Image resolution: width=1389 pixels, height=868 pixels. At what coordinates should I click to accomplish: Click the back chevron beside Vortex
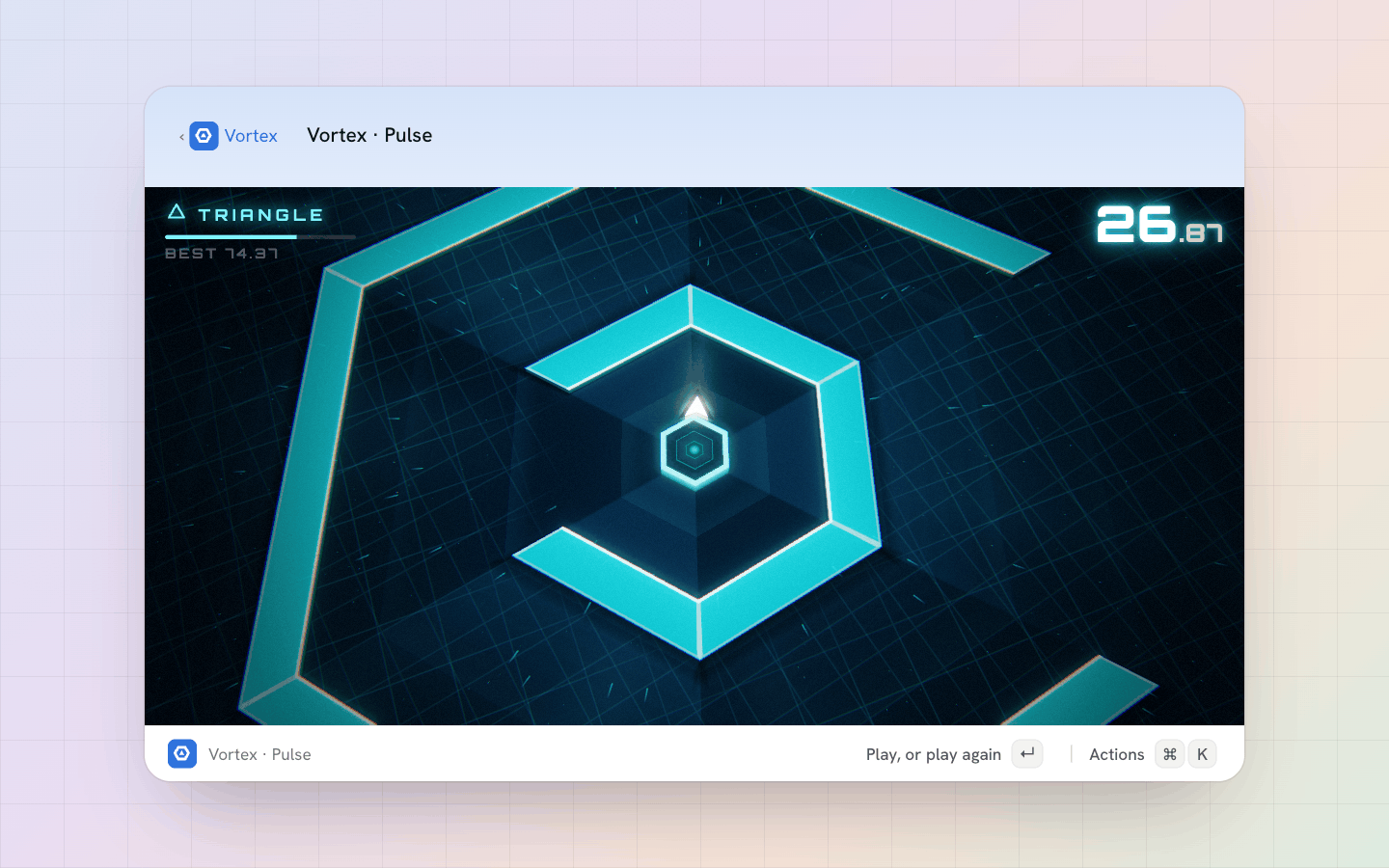[181, 137]
